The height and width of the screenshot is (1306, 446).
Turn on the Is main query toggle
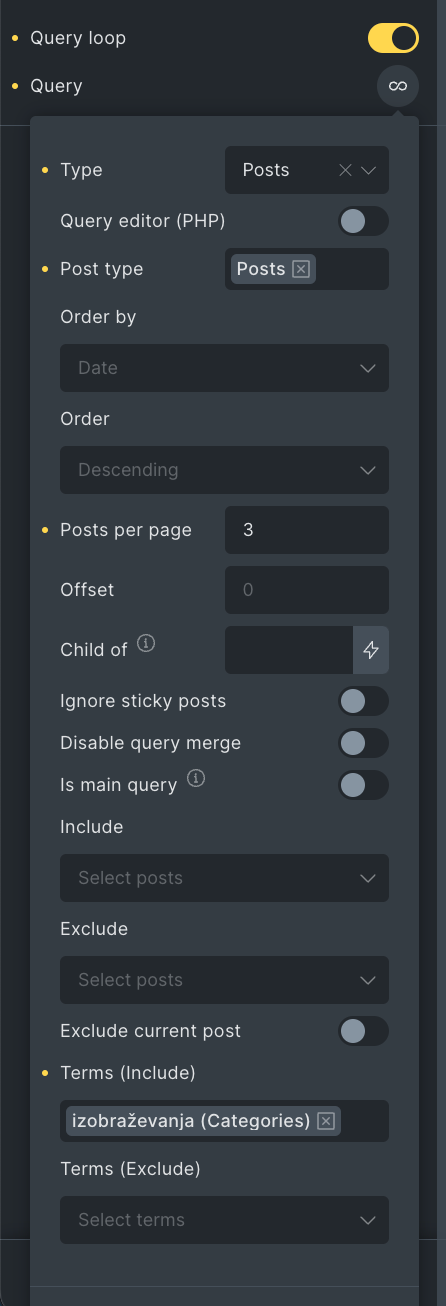point(363,785)
